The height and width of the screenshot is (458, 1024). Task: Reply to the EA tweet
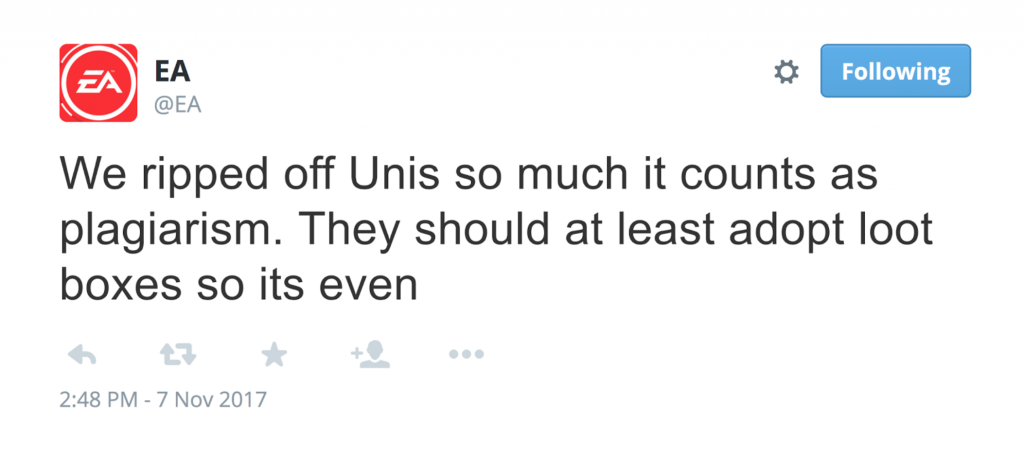(80, 354)
